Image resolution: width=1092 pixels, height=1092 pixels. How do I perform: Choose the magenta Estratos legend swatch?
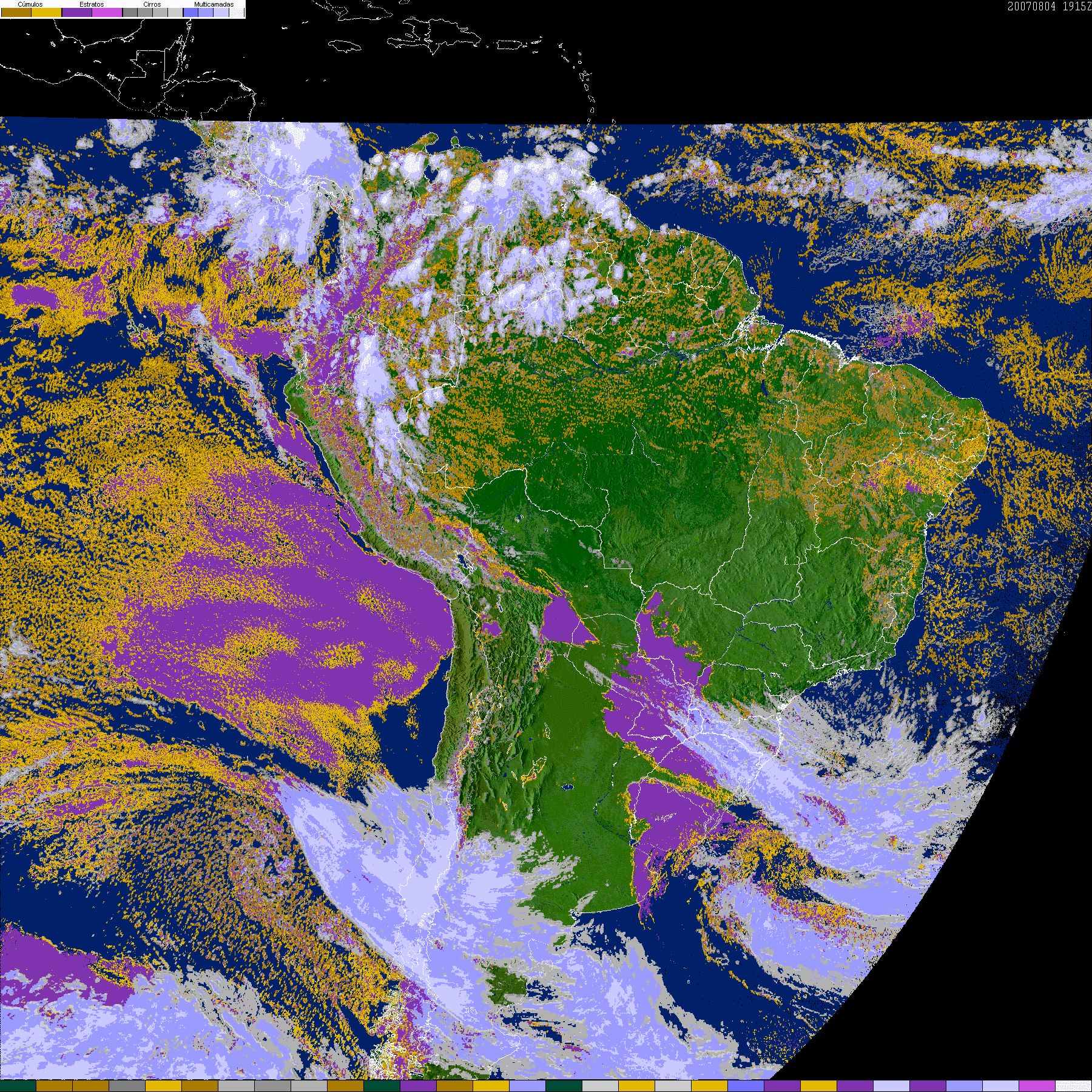click(x=107, y=13)
